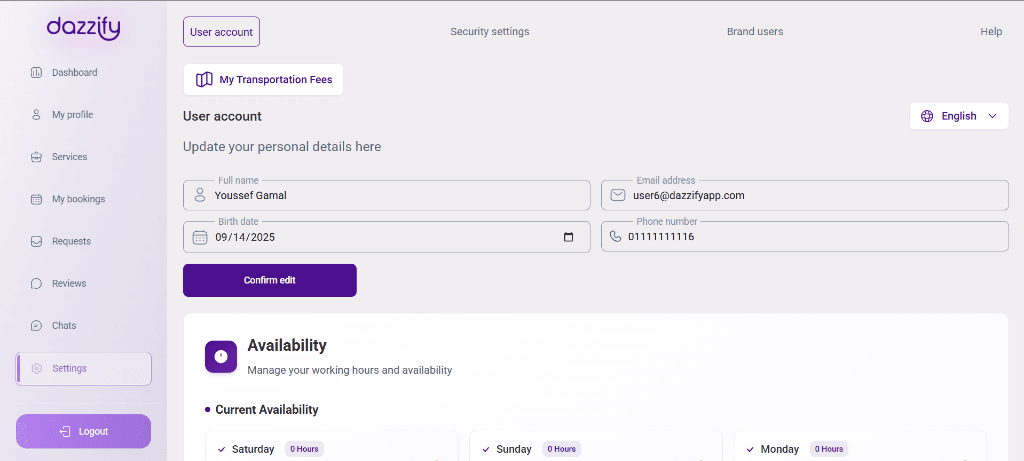Click the My profile person icon
Viewport: 1024px width, 461px height.
pyautogui.click(x=37, y=115)
